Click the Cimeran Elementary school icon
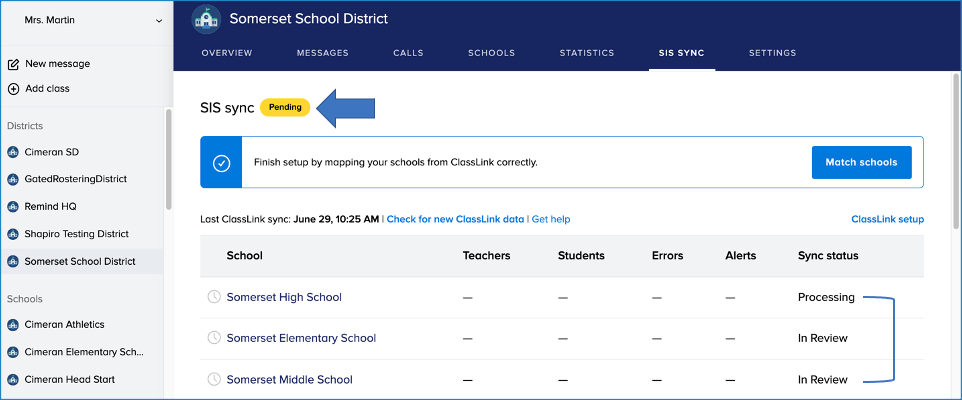Screen dimensions: 962x400 13,352
